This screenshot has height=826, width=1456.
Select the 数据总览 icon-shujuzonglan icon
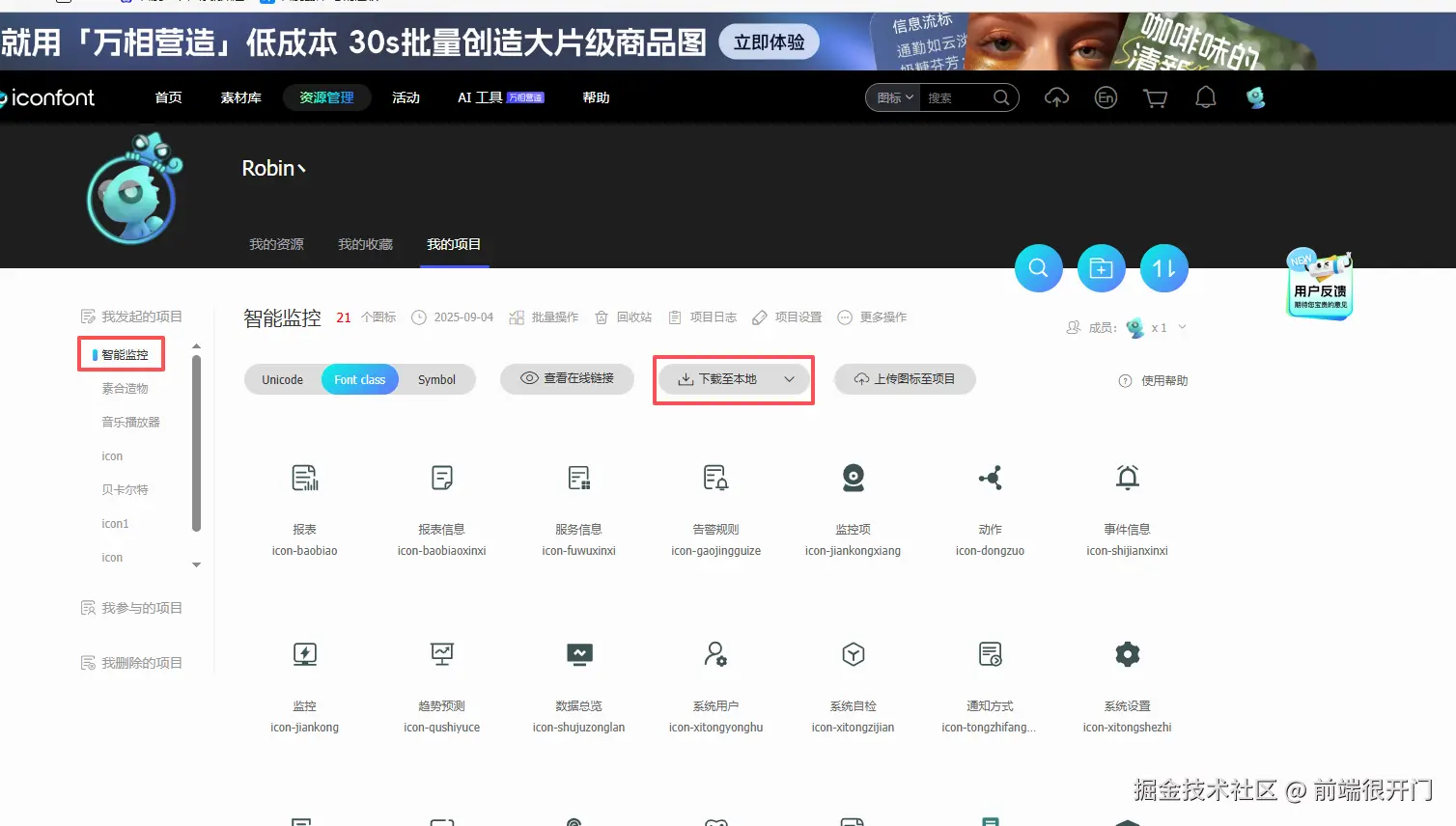(x=579, y=654)
